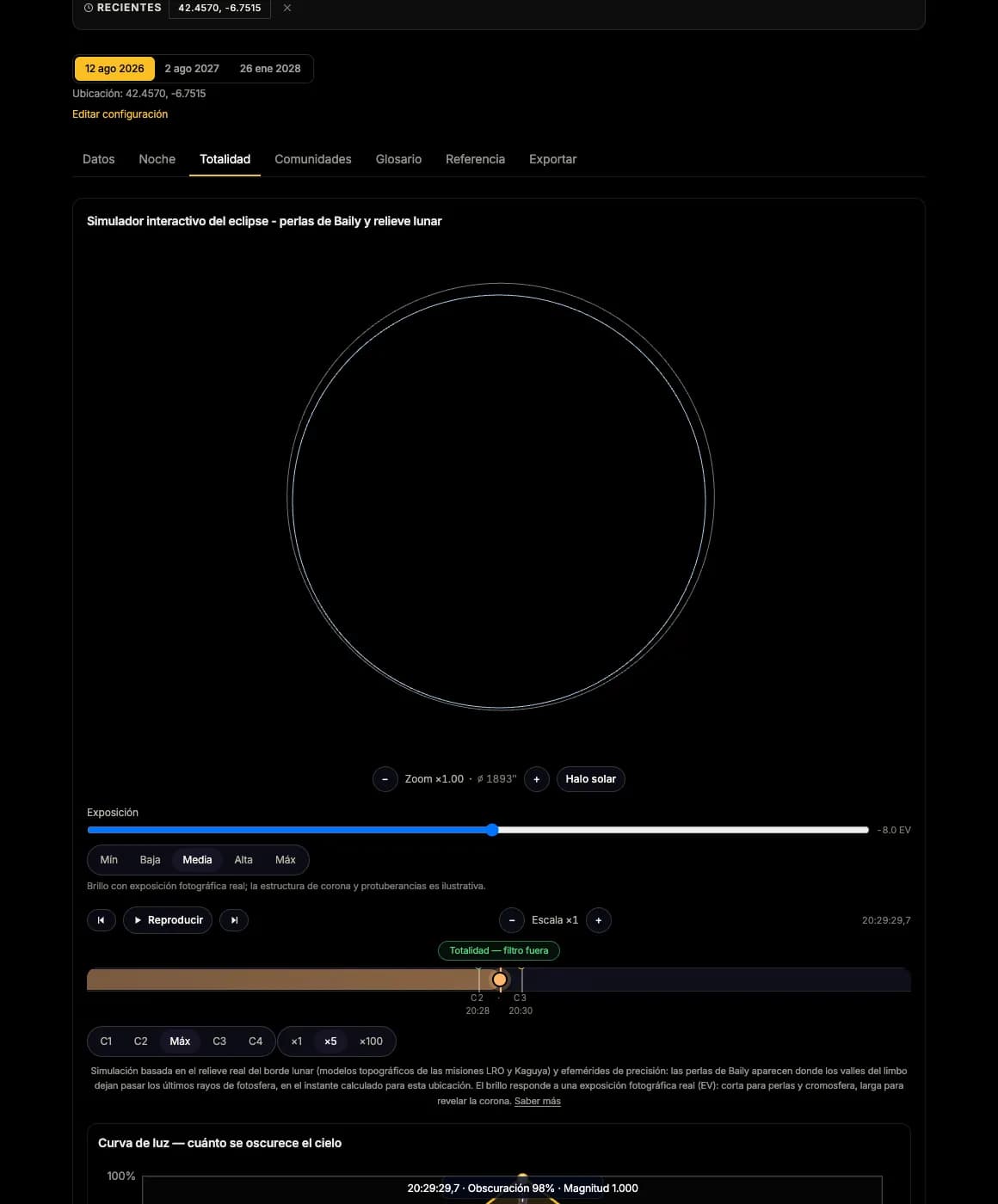Screen dimensions: 998x1204
Task: Open the Saber más link
Action: (538, 1101)
